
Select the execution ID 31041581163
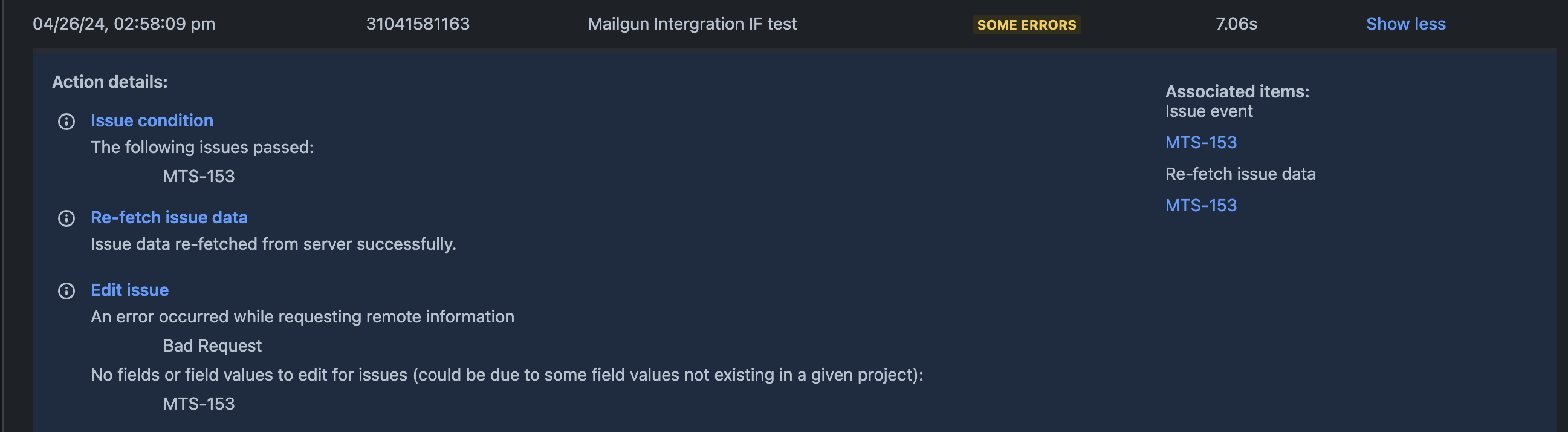pos(418,24)
